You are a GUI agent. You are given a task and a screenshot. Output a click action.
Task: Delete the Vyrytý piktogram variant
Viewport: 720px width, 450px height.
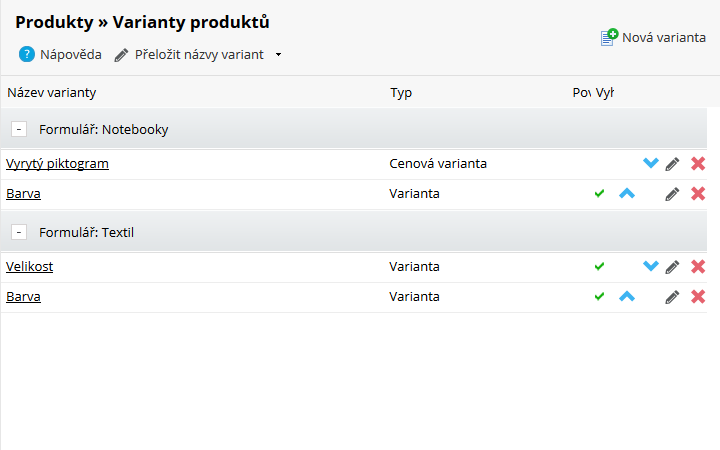click(698, 163)
